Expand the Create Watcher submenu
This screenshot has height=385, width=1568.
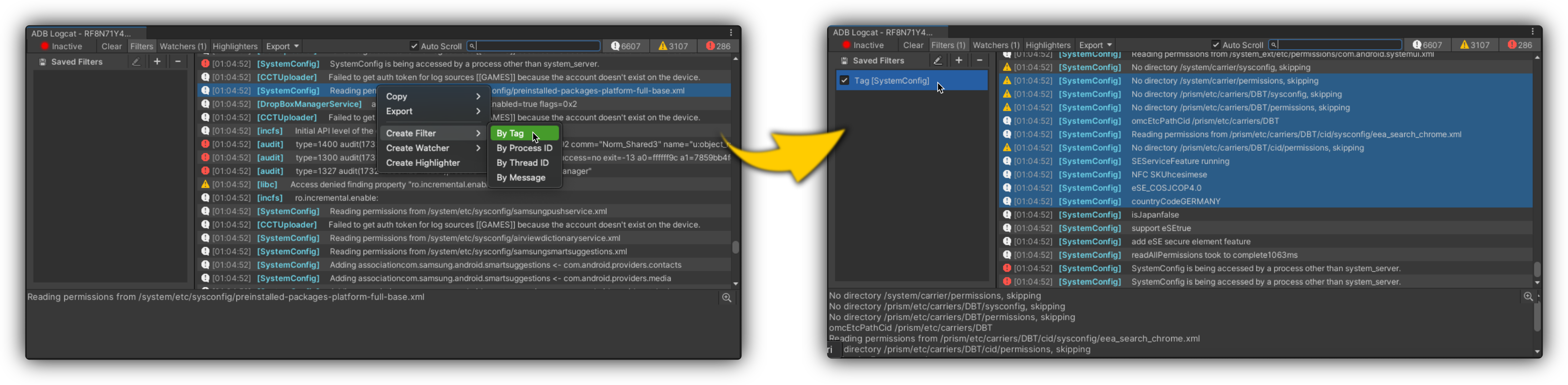433,148
